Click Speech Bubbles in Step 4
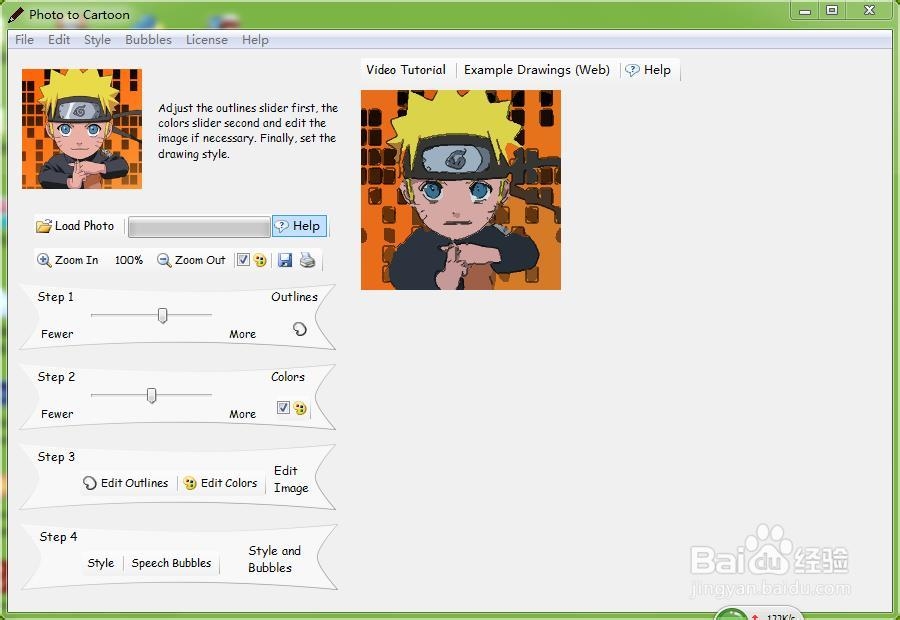 click(x=171, y=563)
